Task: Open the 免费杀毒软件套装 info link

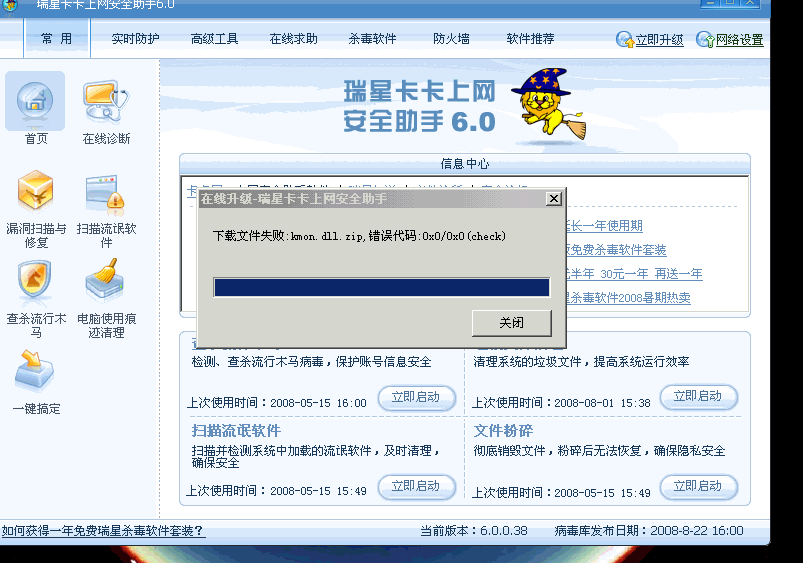Action: [x=616, y=250]
